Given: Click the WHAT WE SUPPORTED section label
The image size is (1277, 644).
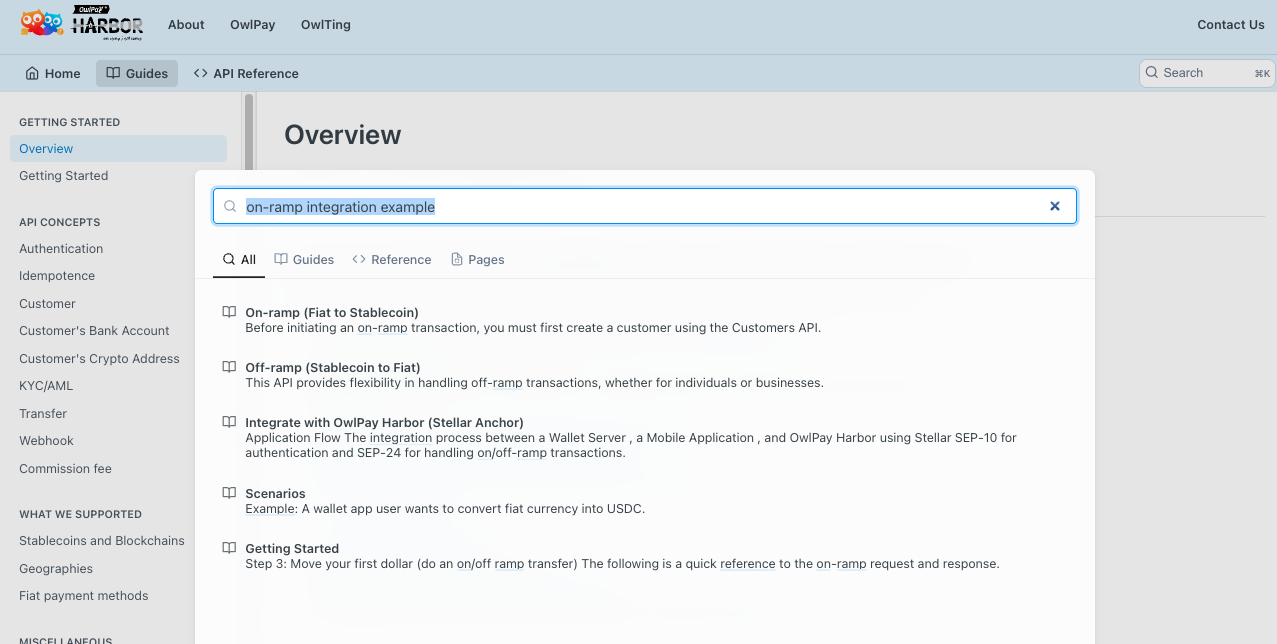Looking at the screenshot, I should pos(80,514).
